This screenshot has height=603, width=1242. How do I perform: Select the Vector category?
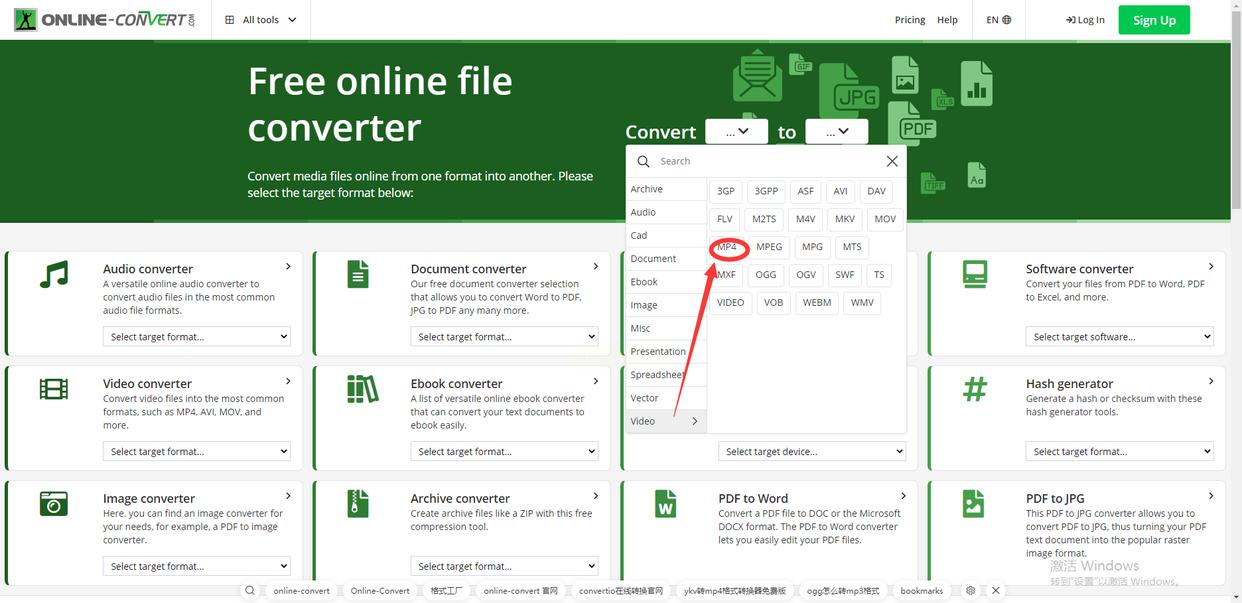pos(666,398)
